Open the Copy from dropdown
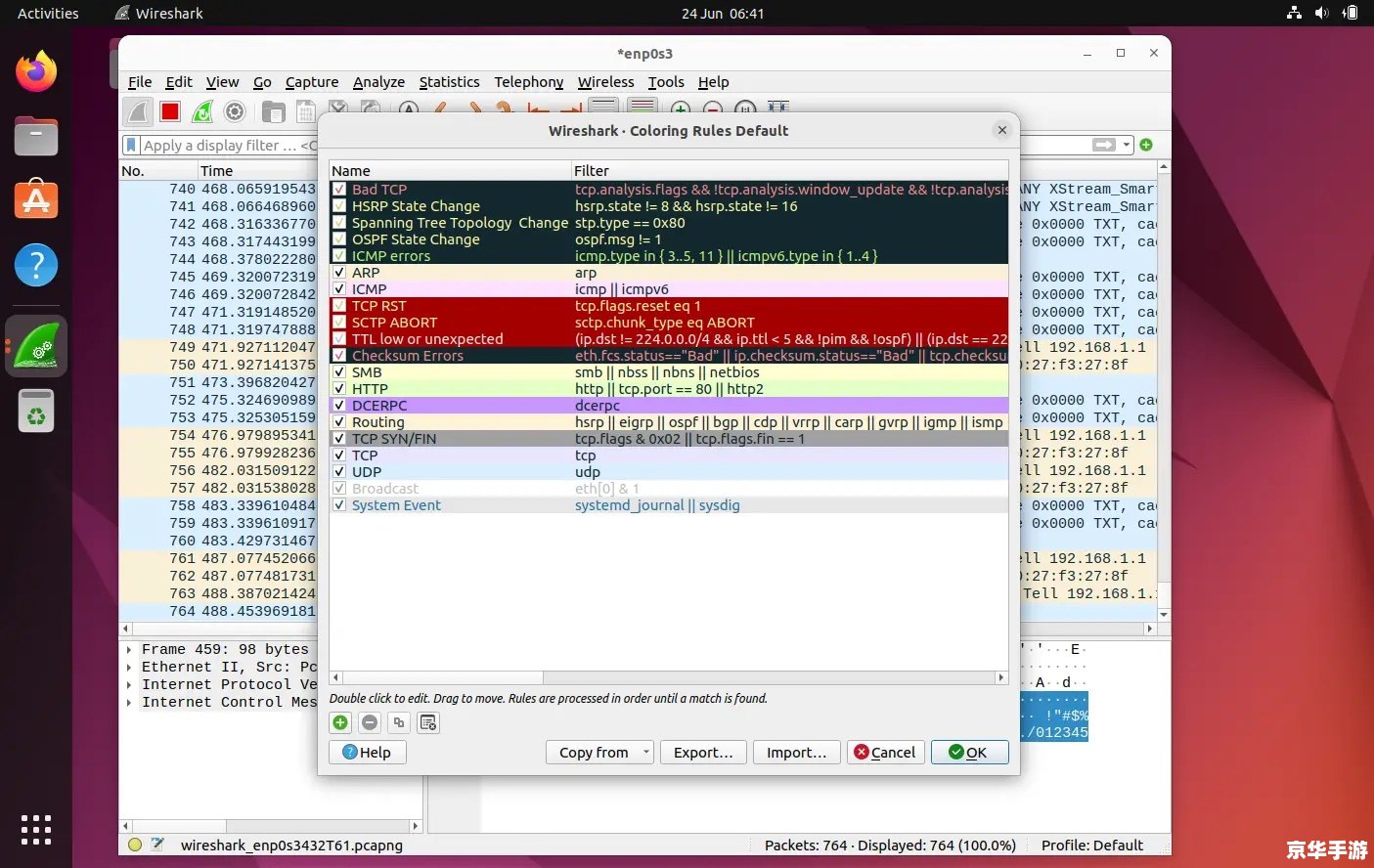 click(598, 752)
